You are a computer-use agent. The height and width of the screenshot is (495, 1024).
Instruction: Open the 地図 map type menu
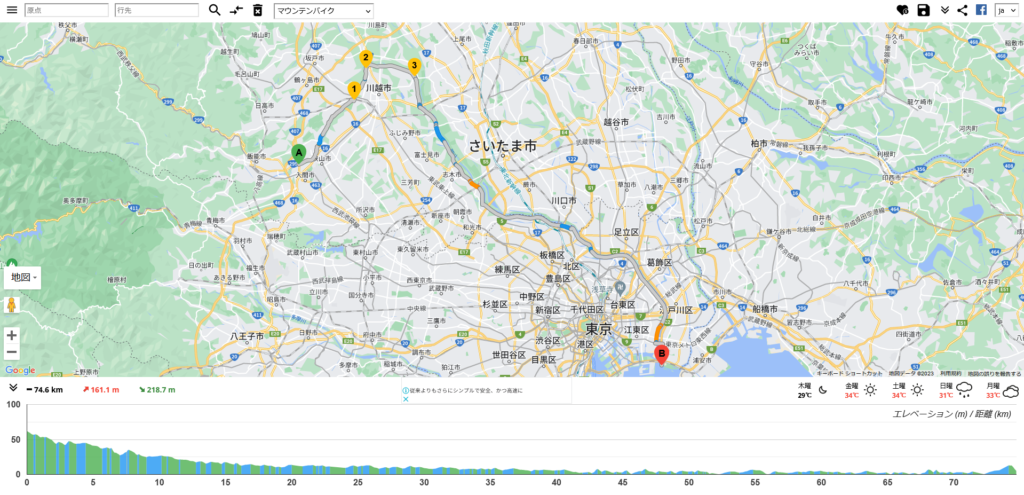(x=23, y=276)
